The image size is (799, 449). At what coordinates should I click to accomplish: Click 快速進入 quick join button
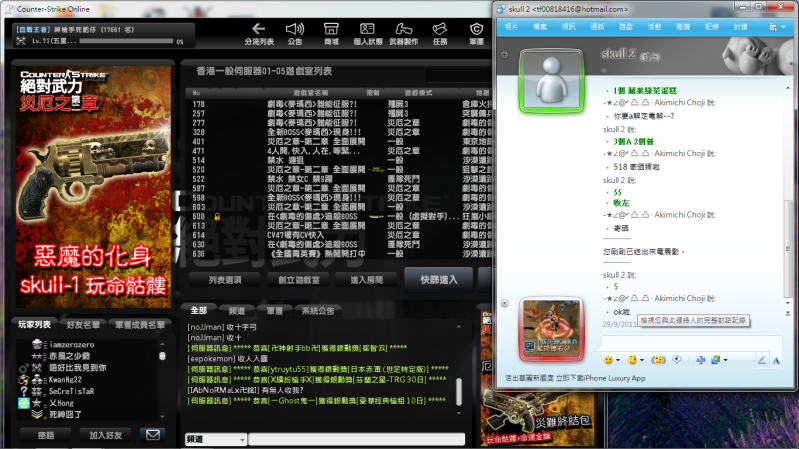tap(439, 280)
